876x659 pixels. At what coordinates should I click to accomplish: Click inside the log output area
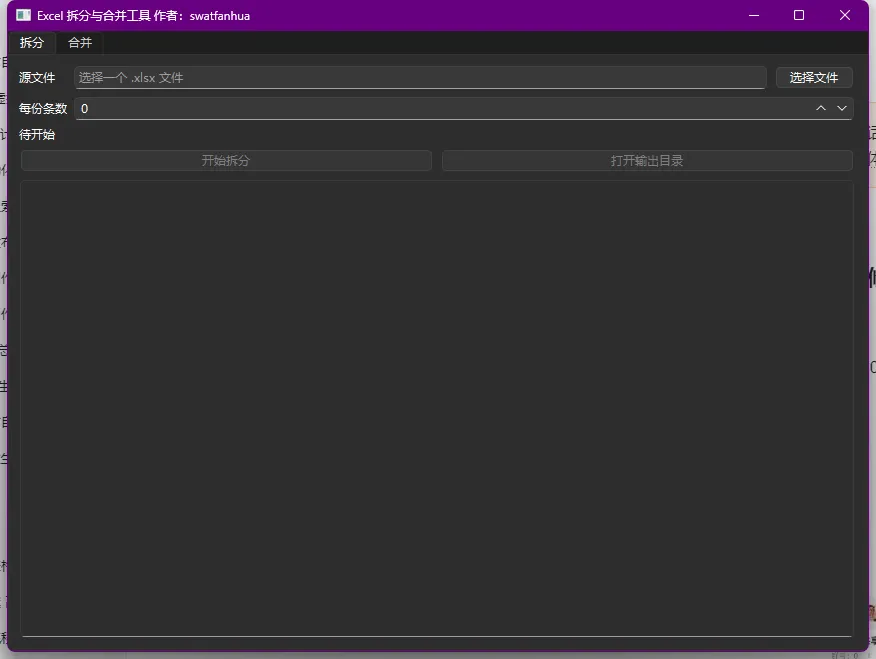(x=437, y=408)
